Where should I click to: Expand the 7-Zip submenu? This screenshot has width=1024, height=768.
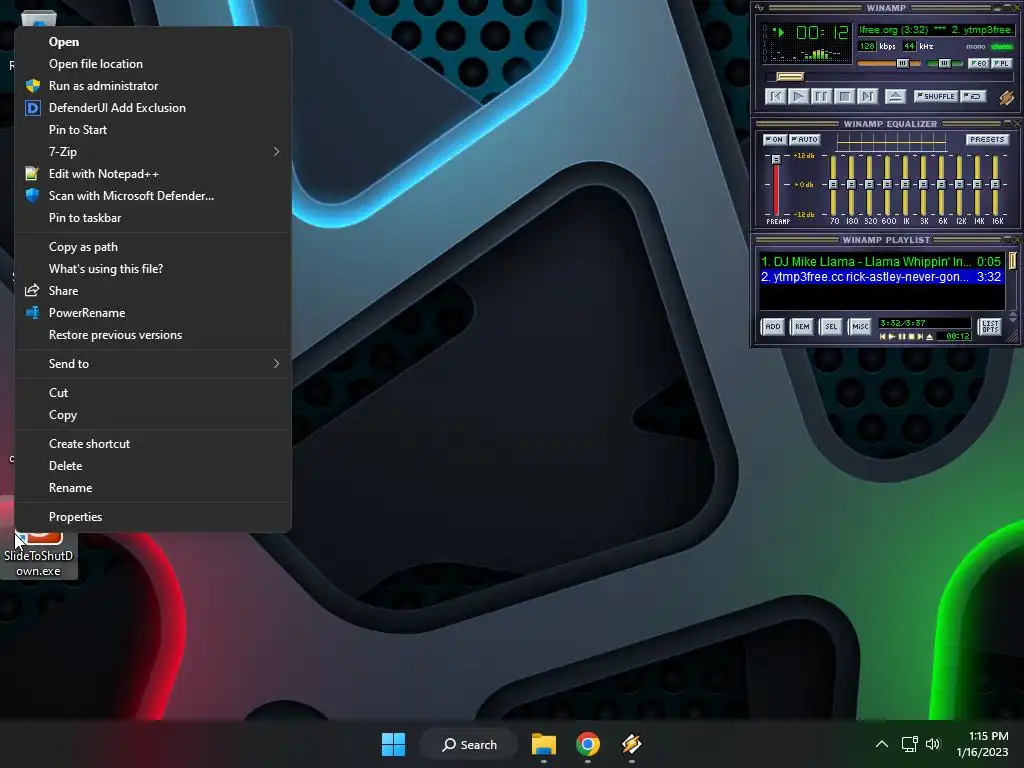153,152
